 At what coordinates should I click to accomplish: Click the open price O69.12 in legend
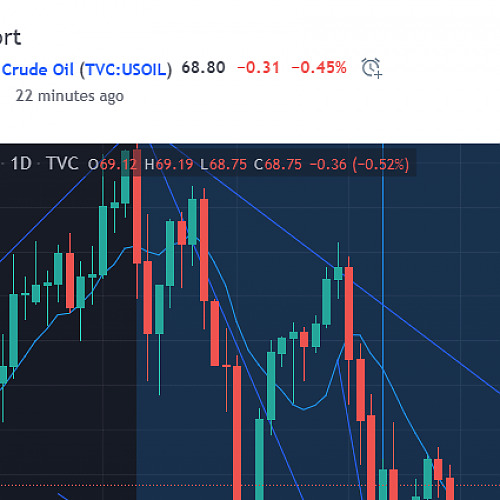(x=112, y=164)
